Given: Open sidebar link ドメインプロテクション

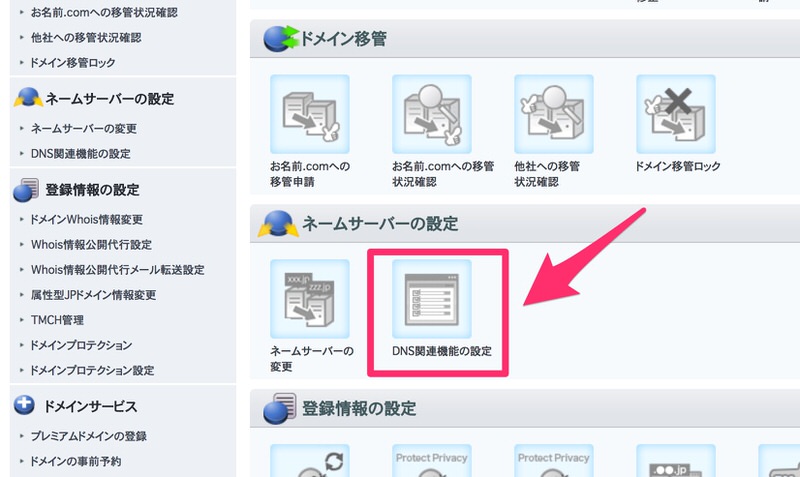Looking at the screenshot, I should 81,345.
